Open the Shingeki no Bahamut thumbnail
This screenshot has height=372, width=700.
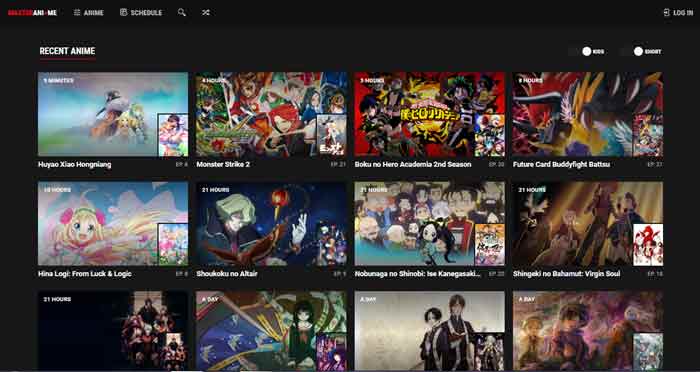588,223
